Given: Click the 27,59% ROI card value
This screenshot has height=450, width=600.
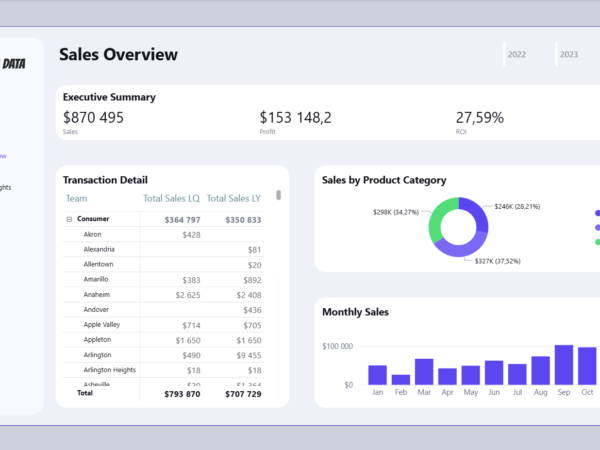Looking at the screenshot, I should point(480,117).
